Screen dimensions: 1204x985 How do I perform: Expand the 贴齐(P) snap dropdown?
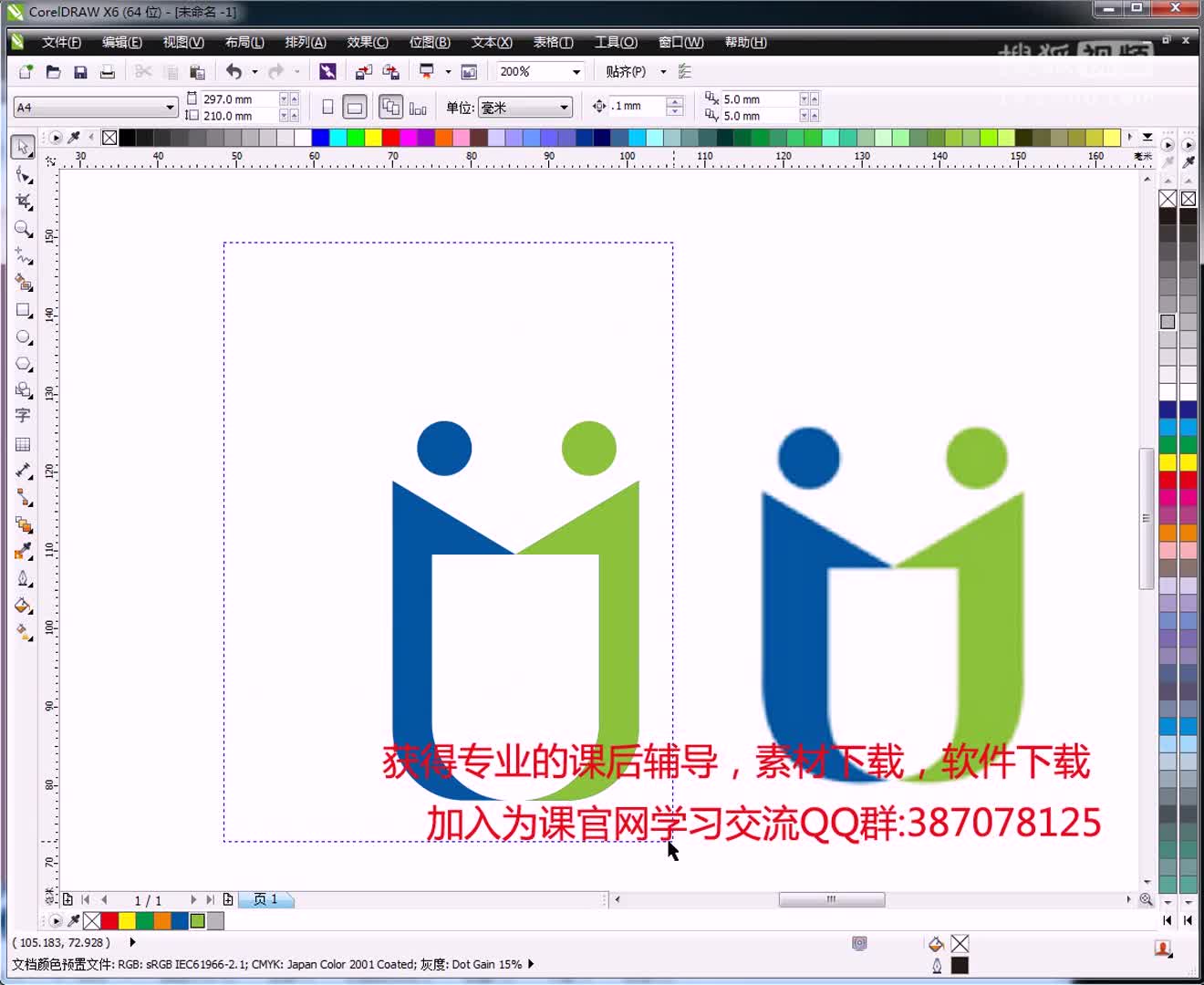(x=663, y=72)
